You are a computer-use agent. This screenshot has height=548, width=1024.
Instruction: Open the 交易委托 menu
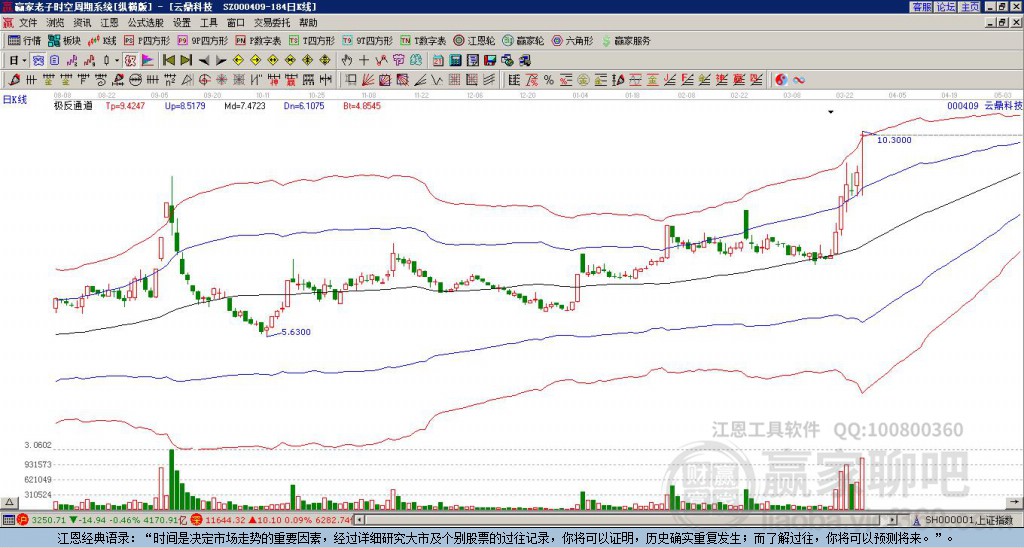(272, 23)
